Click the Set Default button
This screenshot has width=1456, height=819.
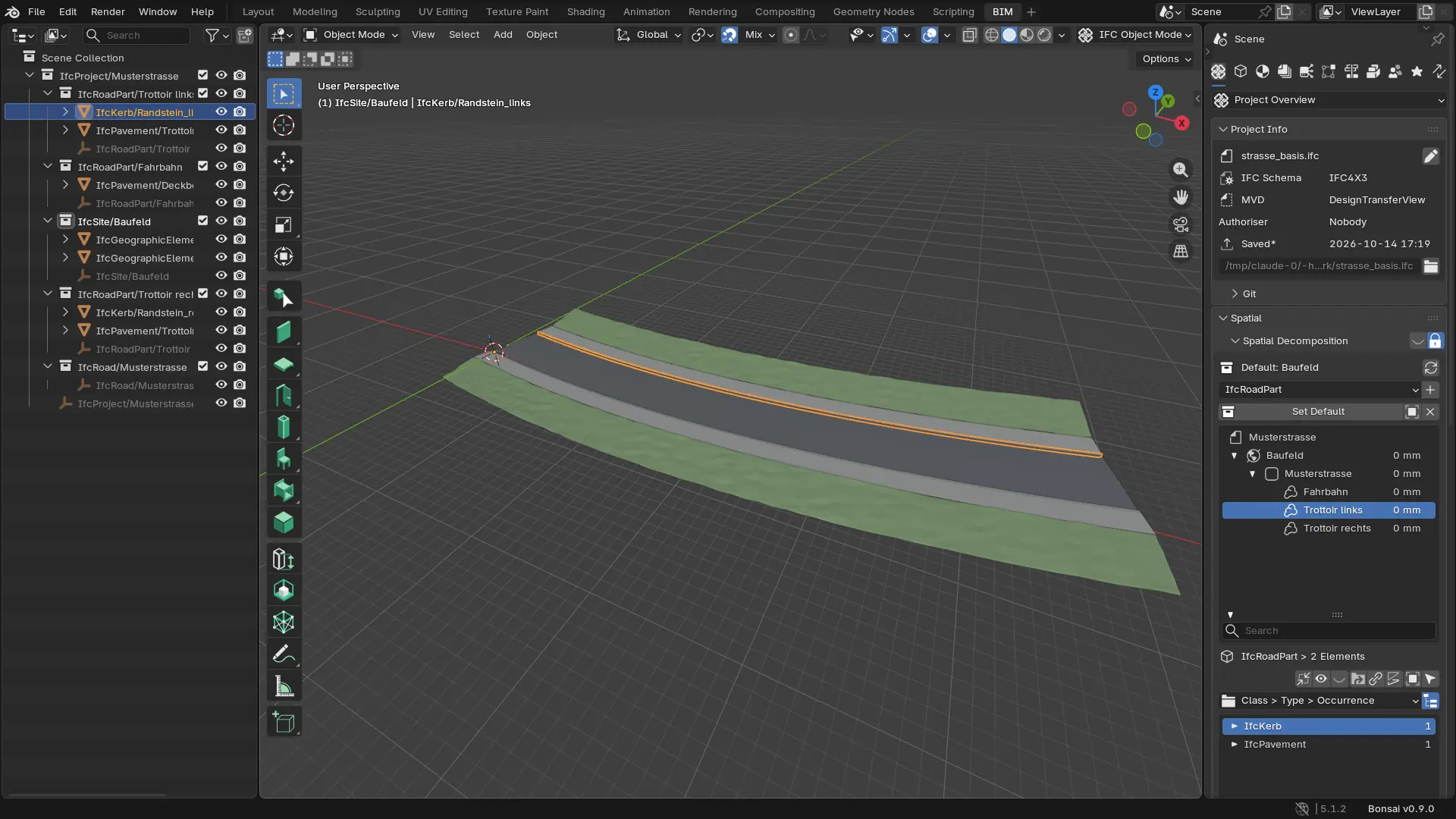coord(1318,412)
